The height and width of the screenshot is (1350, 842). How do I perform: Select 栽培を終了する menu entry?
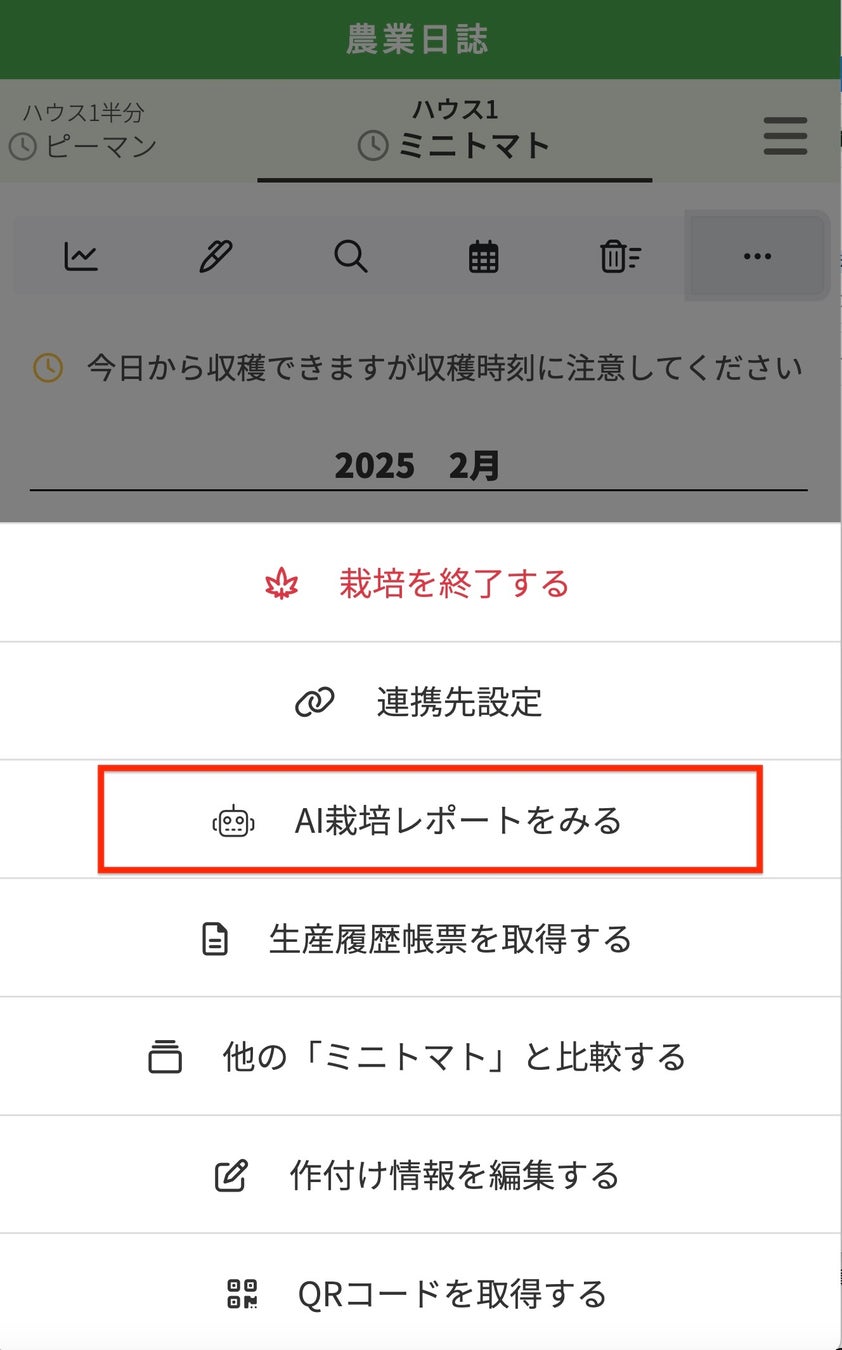pos(453,583)
